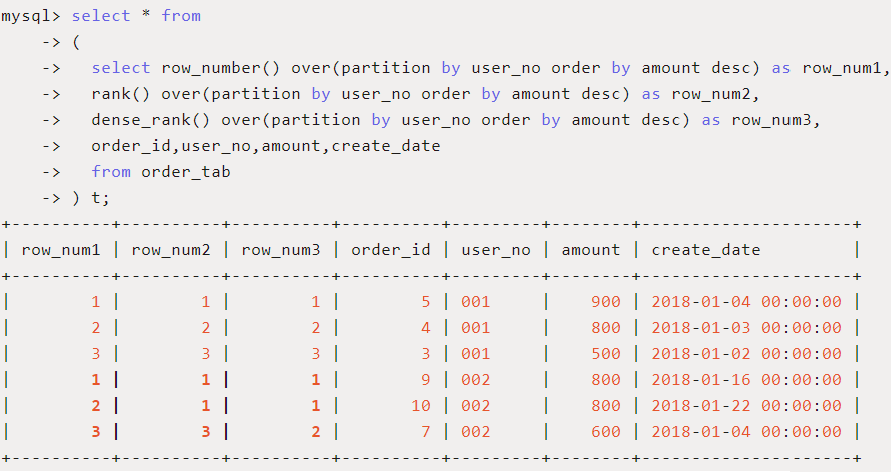The width and height of the screenshot is (892, 473).
Task: Select order_id cell in the 500 amount row
Action: point(426,354)
